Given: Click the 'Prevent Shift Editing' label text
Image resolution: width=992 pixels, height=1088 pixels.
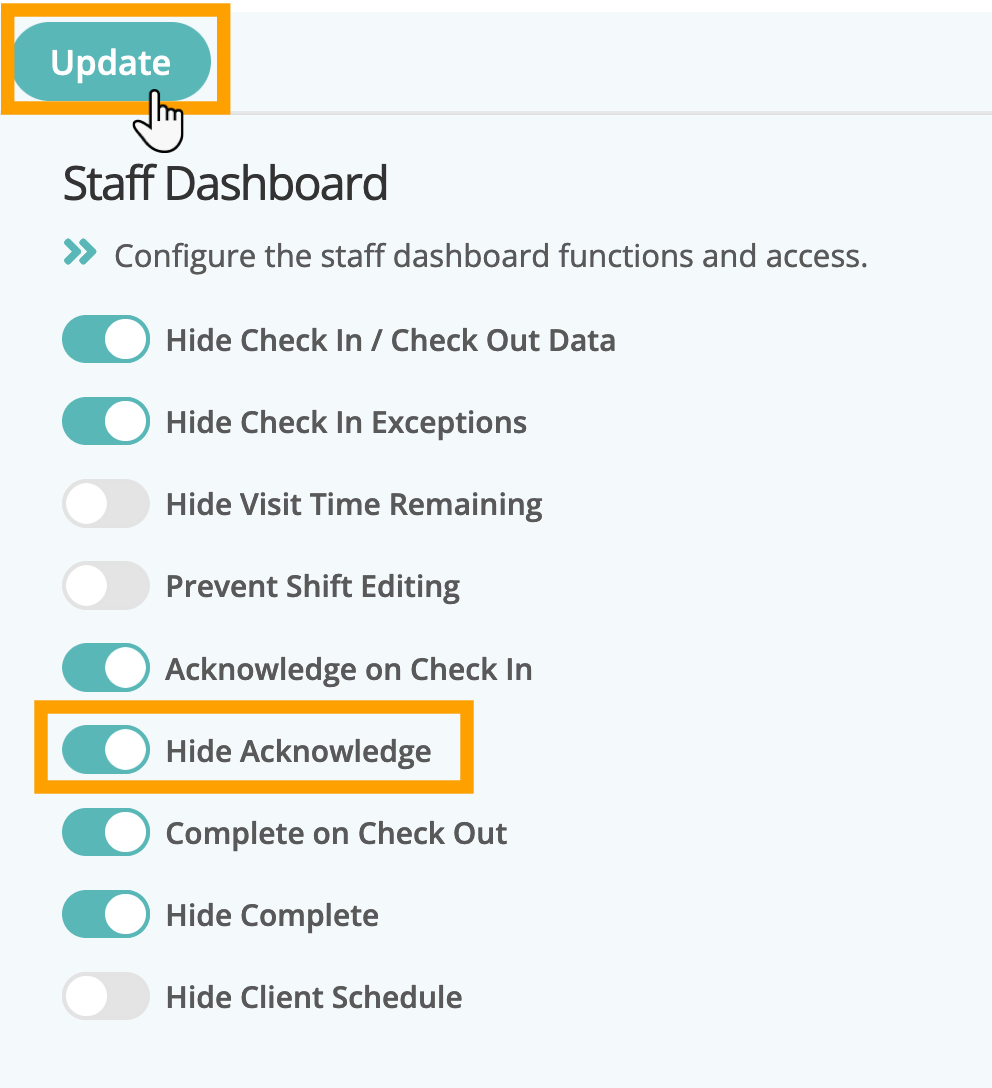Looking at the screenshot, I should [313, 586].
